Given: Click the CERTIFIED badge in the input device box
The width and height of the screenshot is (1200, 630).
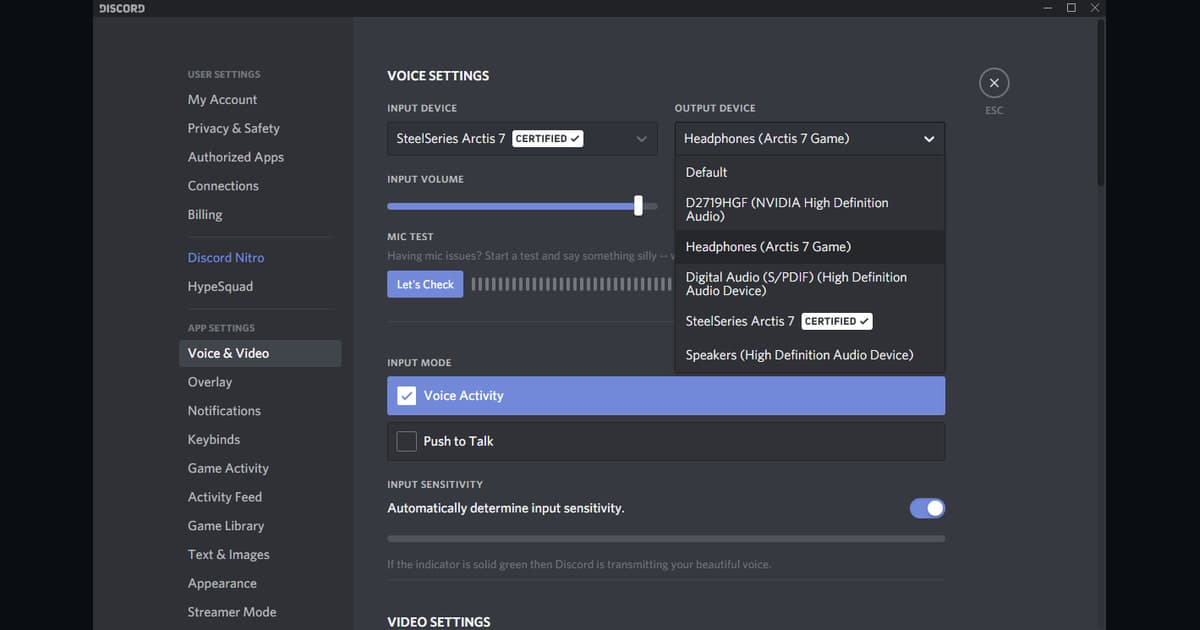Looking at the screenshot, I should [548, 139].
